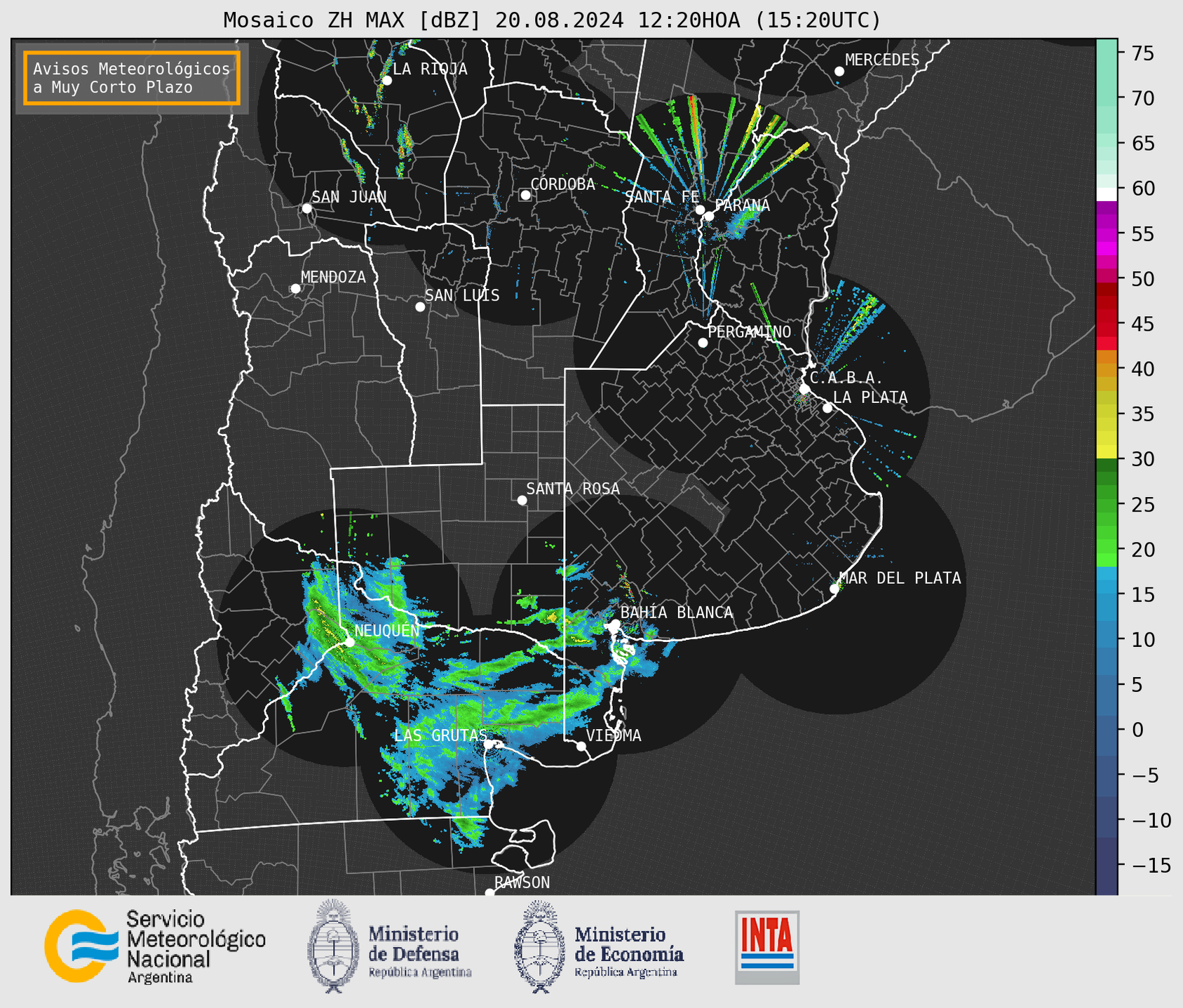Click the SANTA ROSA label text
This screenshot has height=1008, width=1183.
pos(574,489)
